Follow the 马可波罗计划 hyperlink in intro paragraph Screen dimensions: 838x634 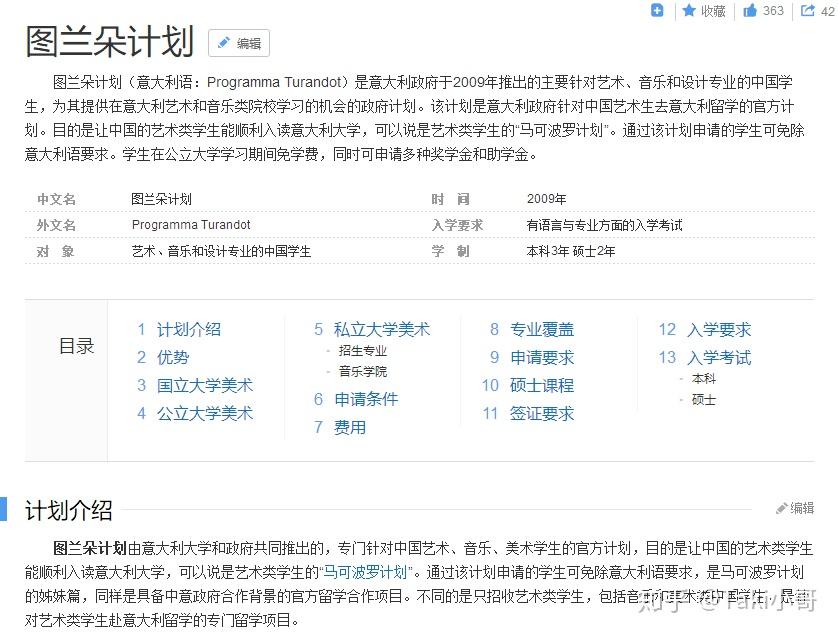(366, 573)
